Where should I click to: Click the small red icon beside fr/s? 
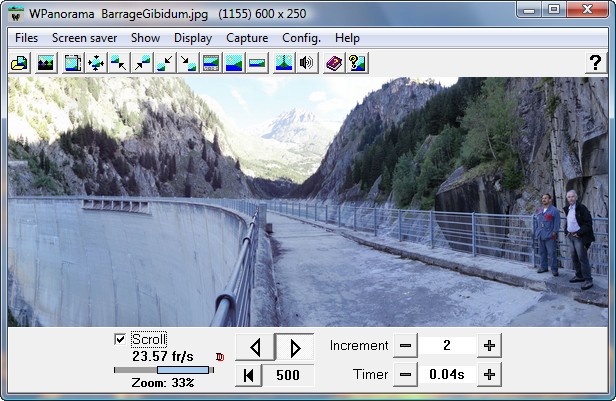tap(220, 357)
